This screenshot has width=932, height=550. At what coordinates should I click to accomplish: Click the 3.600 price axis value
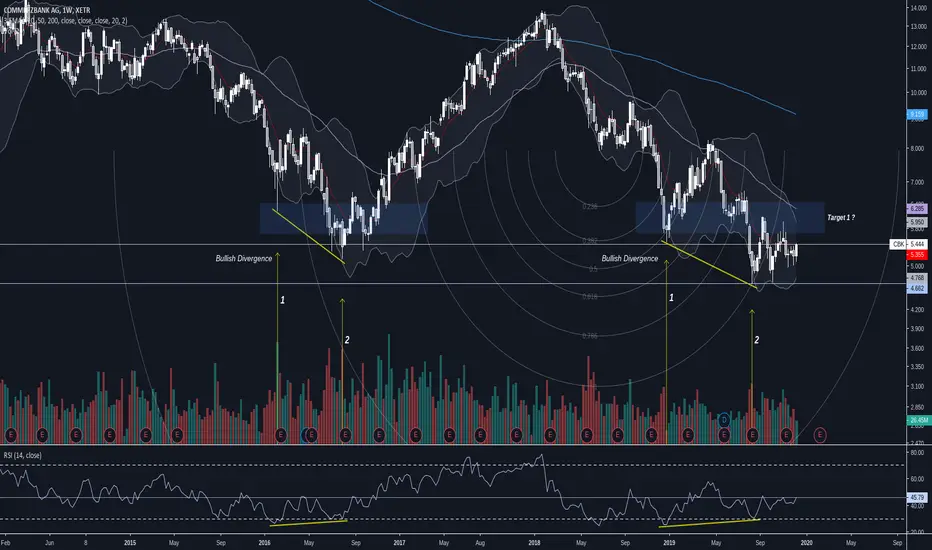[x=918, y=348]
